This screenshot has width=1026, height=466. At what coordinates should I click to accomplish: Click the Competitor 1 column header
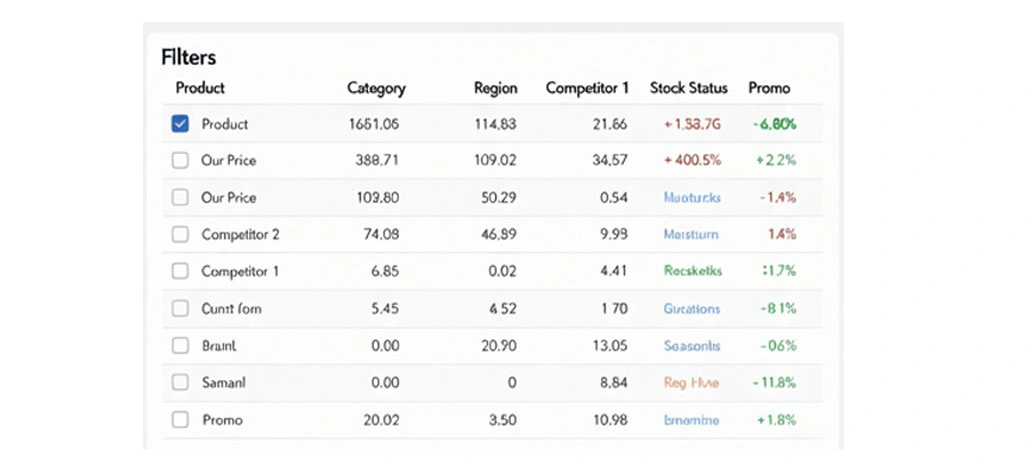pyautogui.click(x=587, y=88)
